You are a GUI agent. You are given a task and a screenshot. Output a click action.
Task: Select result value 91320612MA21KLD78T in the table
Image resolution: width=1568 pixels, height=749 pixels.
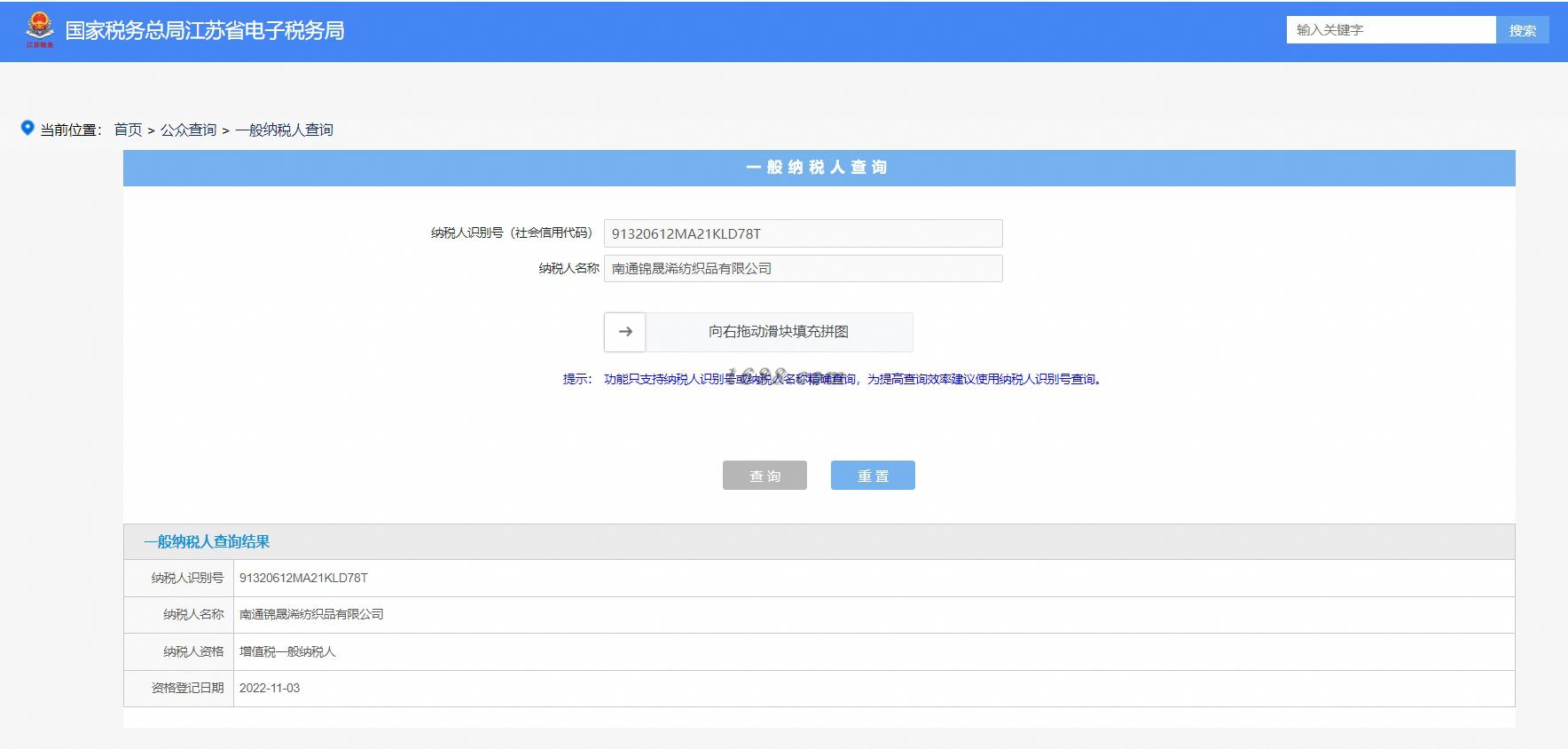click(303, 578)
